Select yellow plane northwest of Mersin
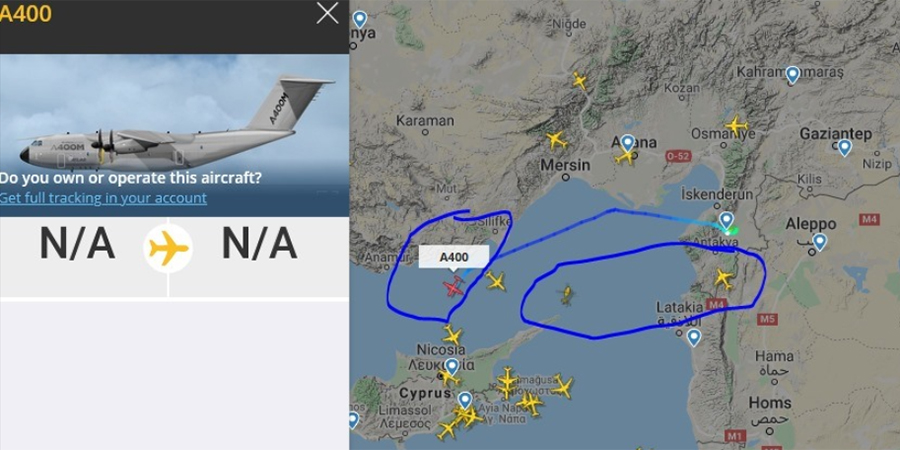The height and width of the screenshot is (450, 900). (556, 139)
